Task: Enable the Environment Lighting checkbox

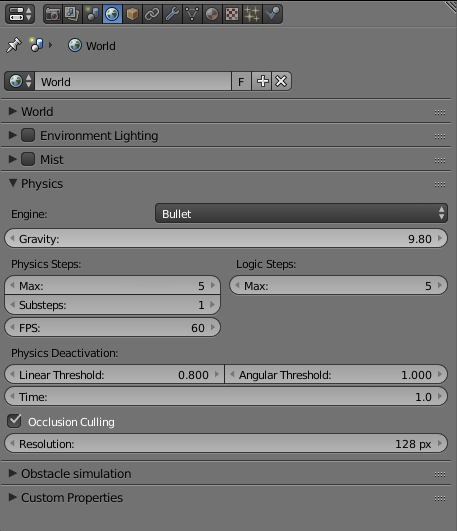Action: pos(28,135)
